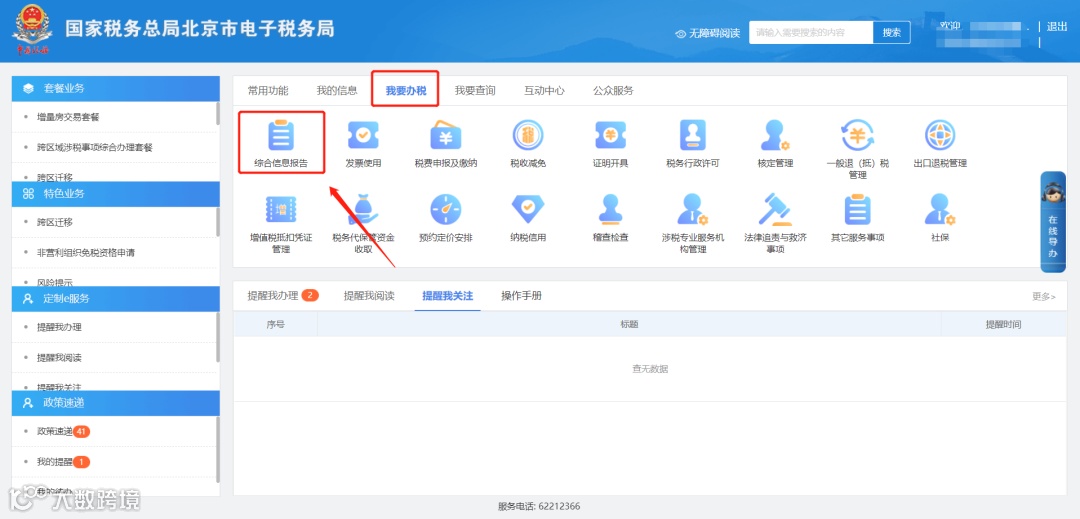The image size is (1080, 519).
Task: Open 预约定价安排 icon
Action: pos(446,209)
